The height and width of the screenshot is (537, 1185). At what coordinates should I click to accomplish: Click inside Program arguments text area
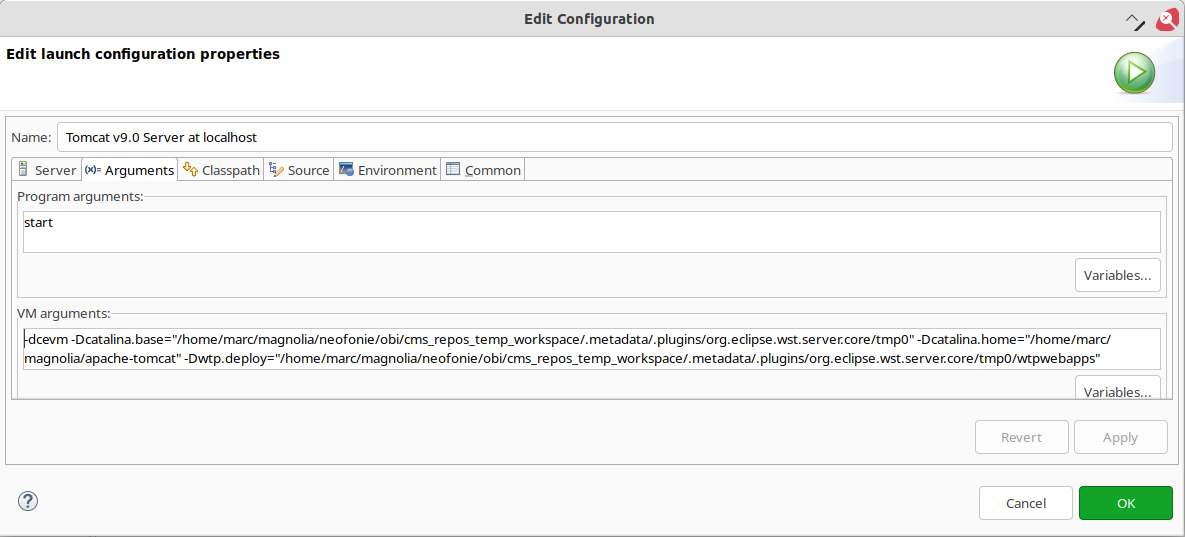pyautogui.click(x=592, y=232)
